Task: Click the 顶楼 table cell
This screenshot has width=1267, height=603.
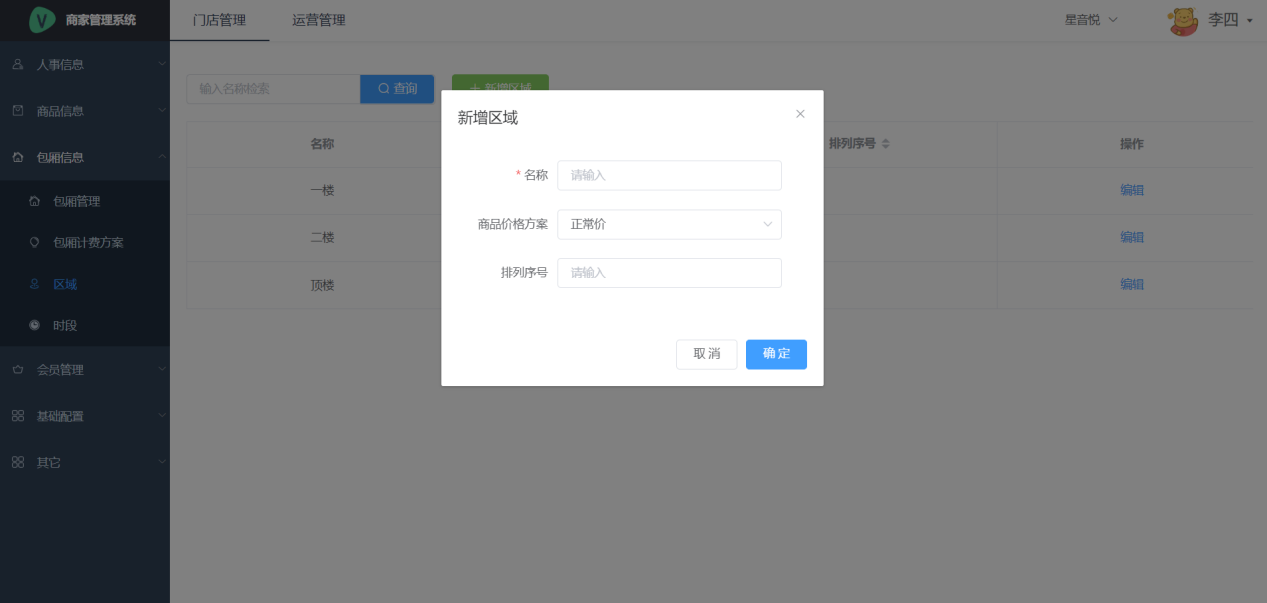Action: point(322,285)
